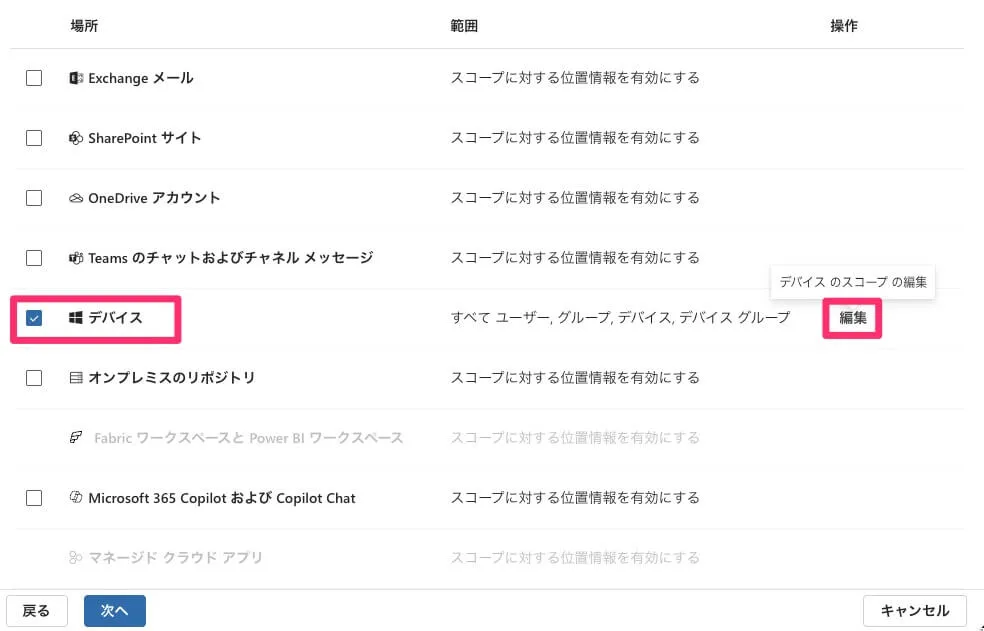Tick the Microsoft 365 Copilot checkbox
Image resolution: width=984 pixels, height=631 pixels.
[x=34, y=498]
